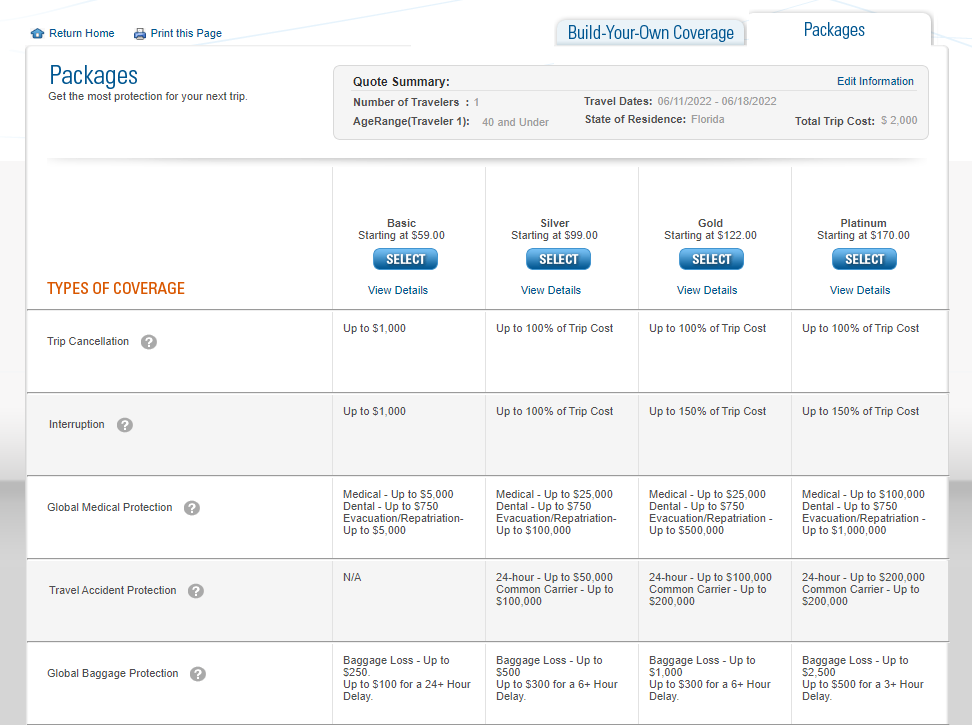Click Print this Page link text

click(x=186, y=33)
